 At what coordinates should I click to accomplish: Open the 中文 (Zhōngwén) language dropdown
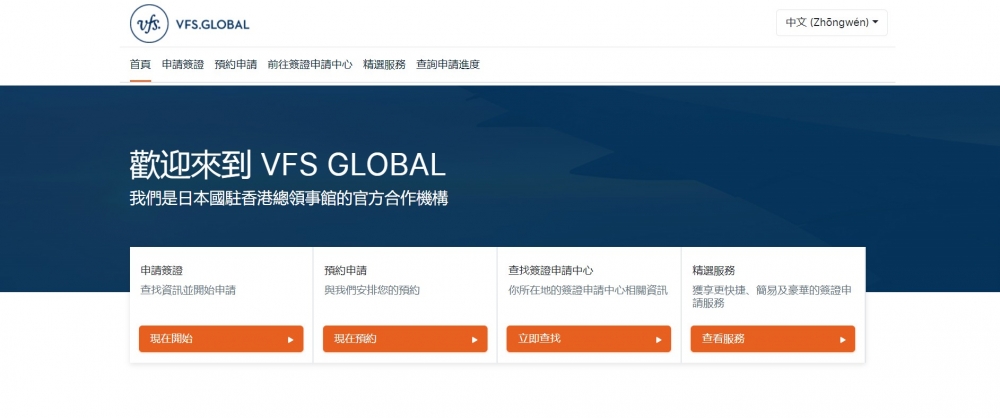(831, 22)
